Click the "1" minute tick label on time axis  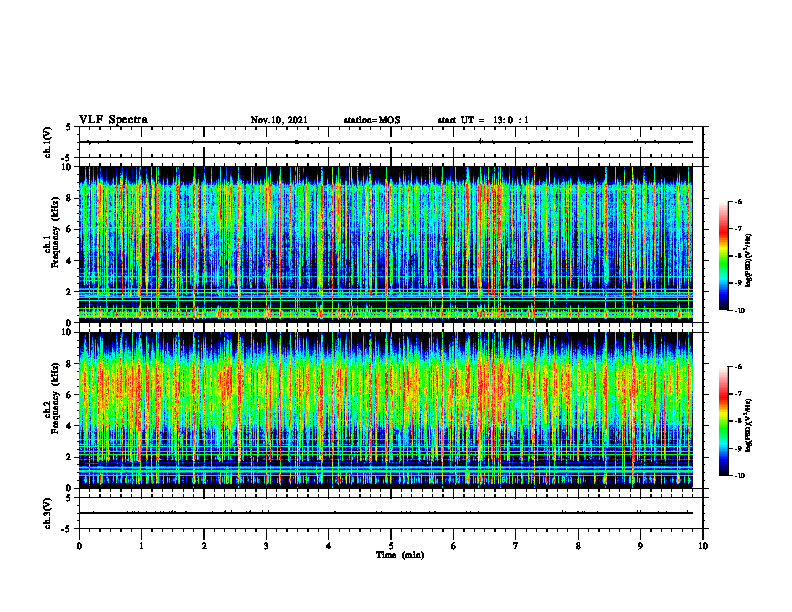[x=141, y=546]
